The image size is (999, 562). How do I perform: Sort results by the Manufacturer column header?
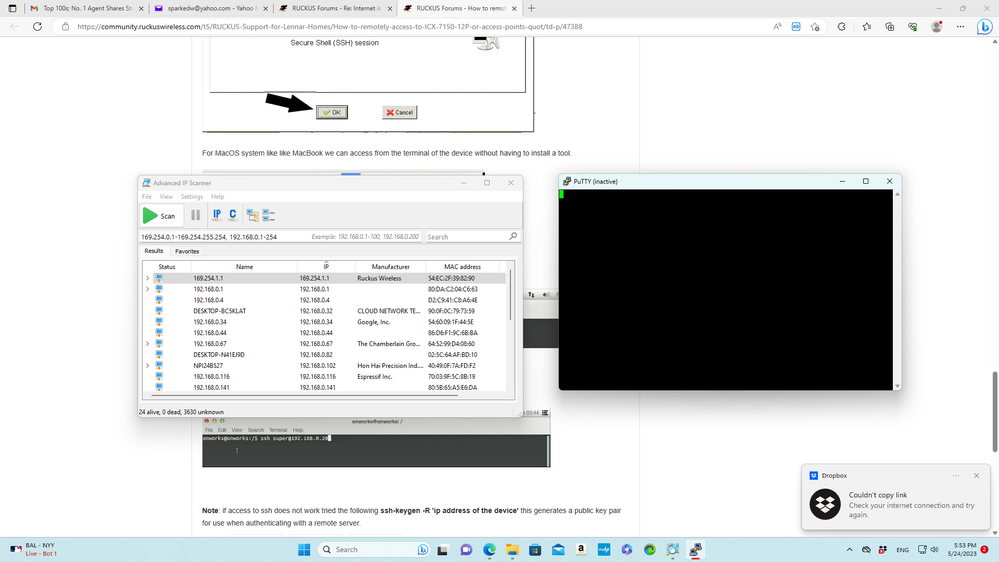tap(391, 267)
